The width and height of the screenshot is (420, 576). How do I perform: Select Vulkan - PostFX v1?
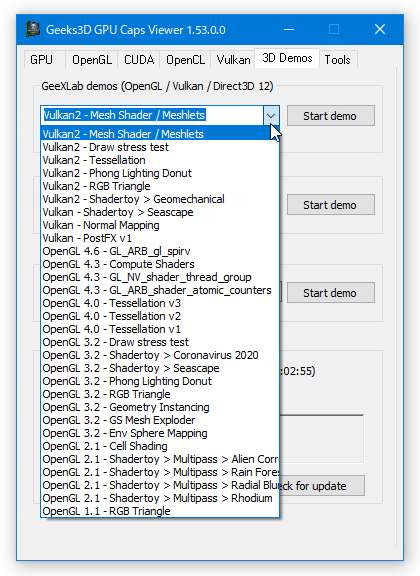[160, 238]
